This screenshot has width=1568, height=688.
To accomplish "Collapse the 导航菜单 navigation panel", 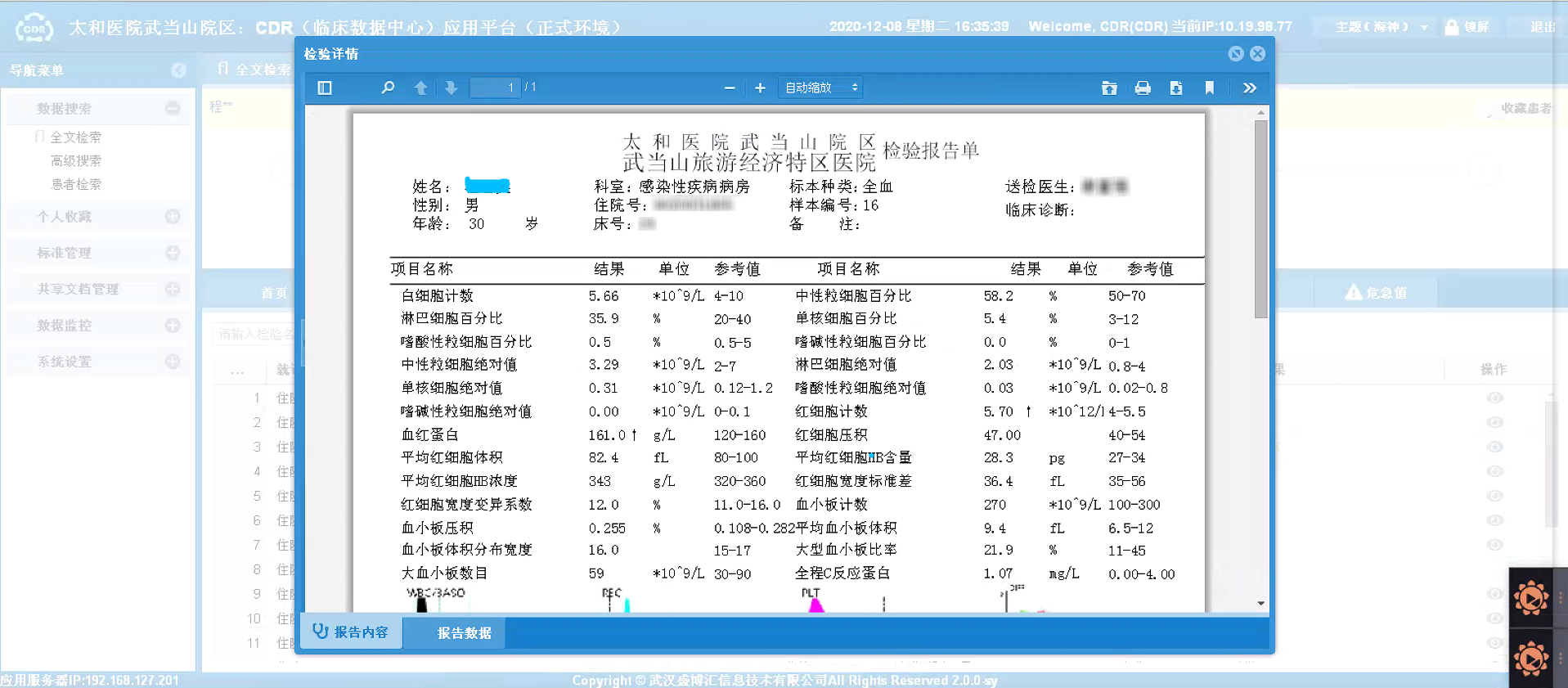I will point(178,70).
